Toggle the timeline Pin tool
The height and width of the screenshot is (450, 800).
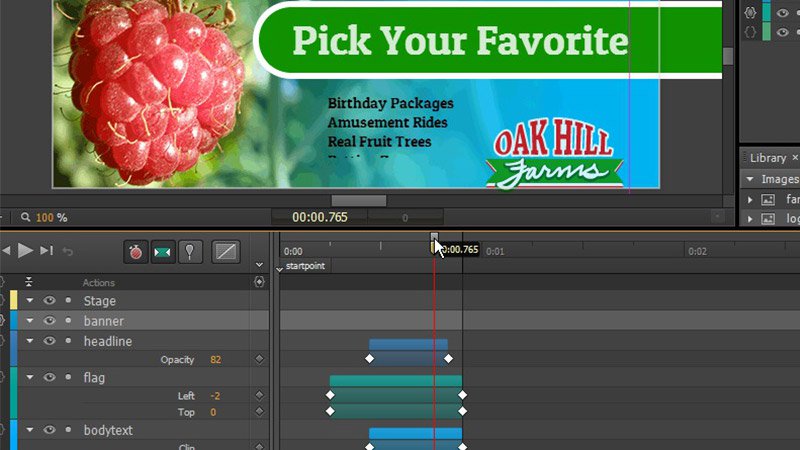190,252
